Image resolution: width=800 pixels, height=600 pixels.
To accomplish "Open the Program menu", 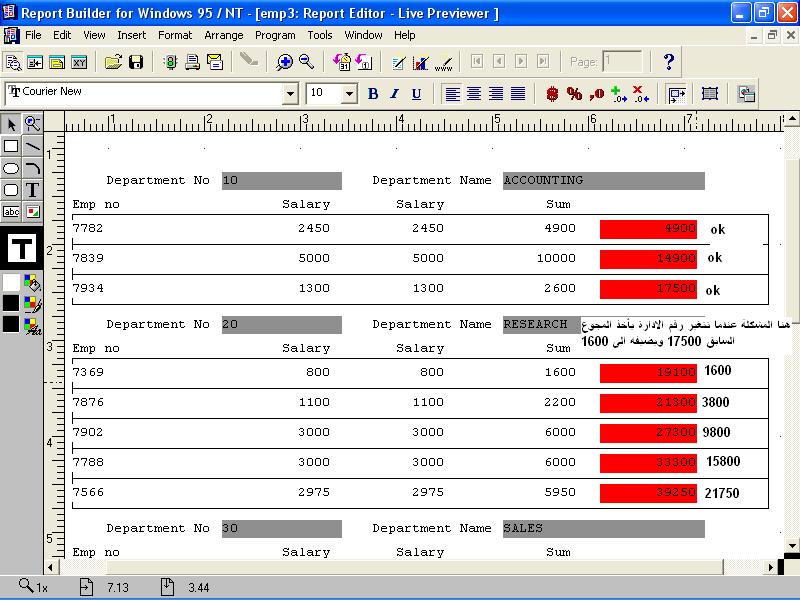I will pos(275,35).
